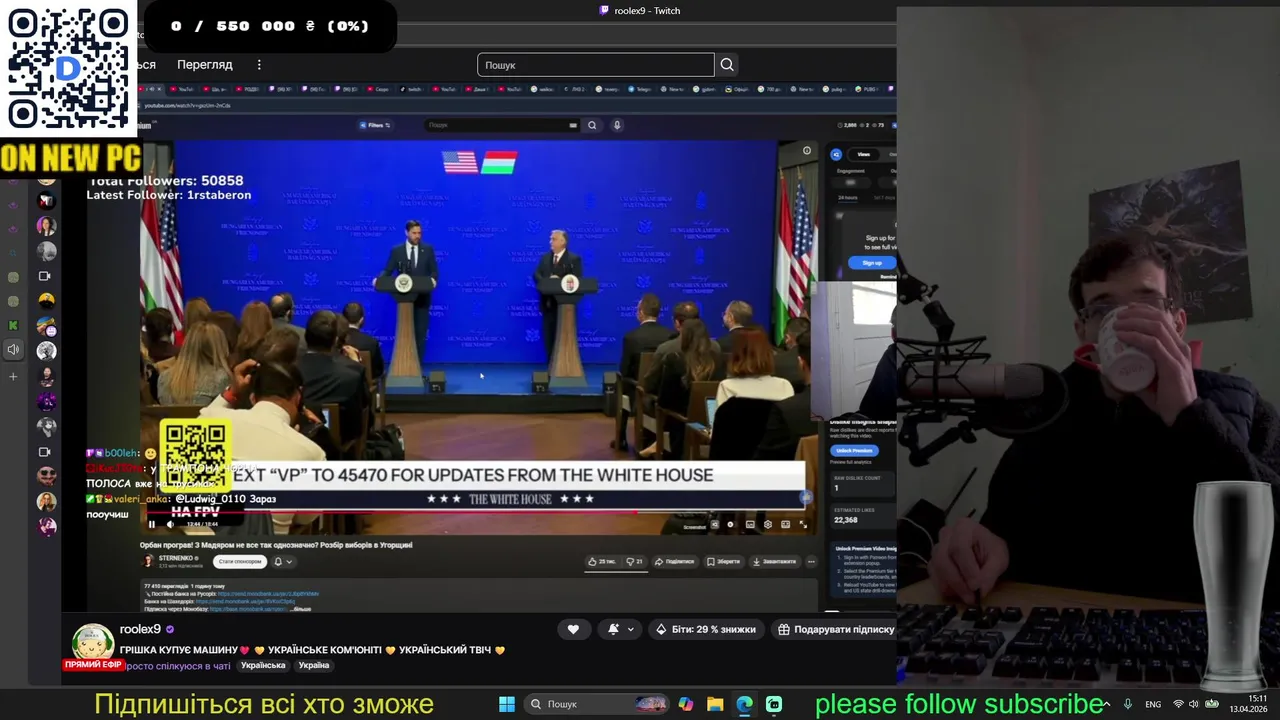Open the Перегляд tab in Twitch header
Image resolution: width=1280 pixels, height=720 pixels.
click(205, 65)
